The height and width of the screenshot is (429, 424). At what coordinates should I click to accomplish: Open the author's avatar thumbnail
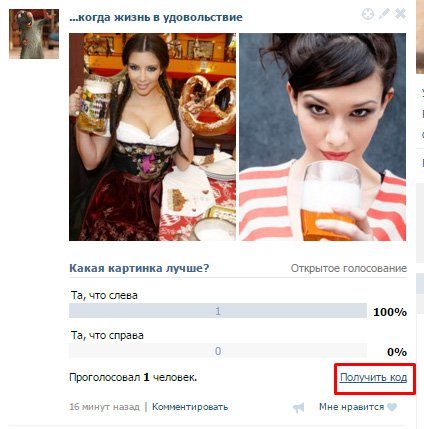coord(34,34)
